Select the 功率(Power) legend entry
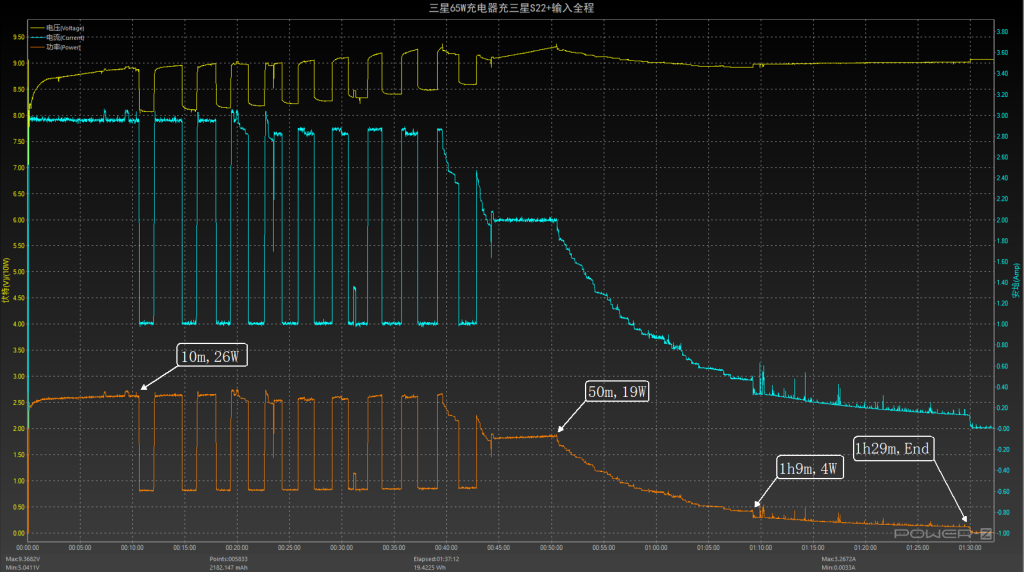This screenshot has height=572, width=1024. [x=56, y=47]
